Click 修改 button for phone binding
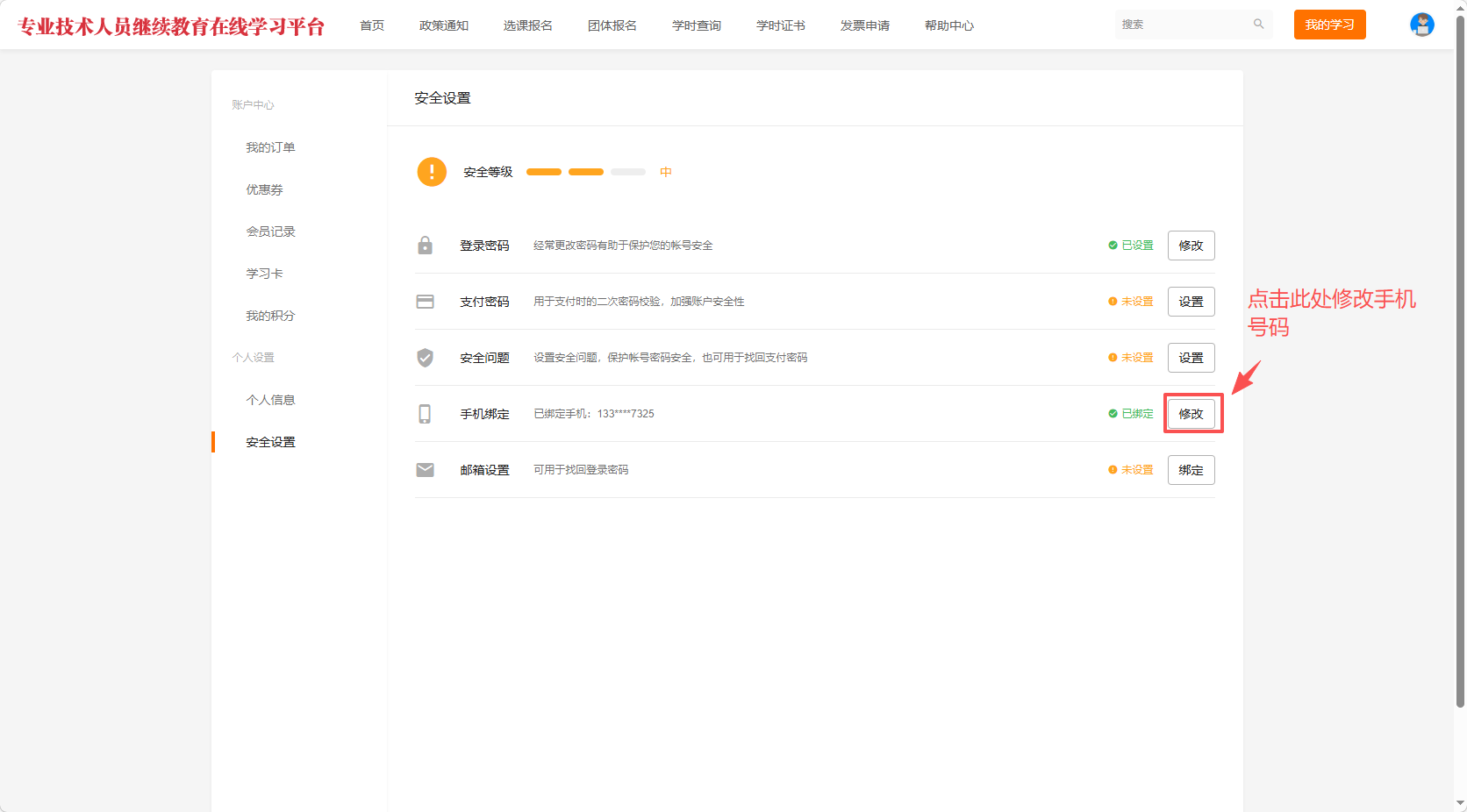1467x812 pixels. (x=1191, y=414)
